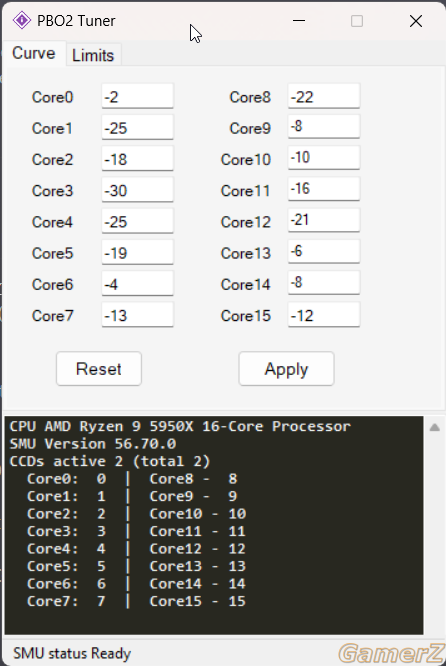The width and height of the screenshot is (446, 666).
Task: Select the Core10 offset field
Action: [x=324, y=158]
